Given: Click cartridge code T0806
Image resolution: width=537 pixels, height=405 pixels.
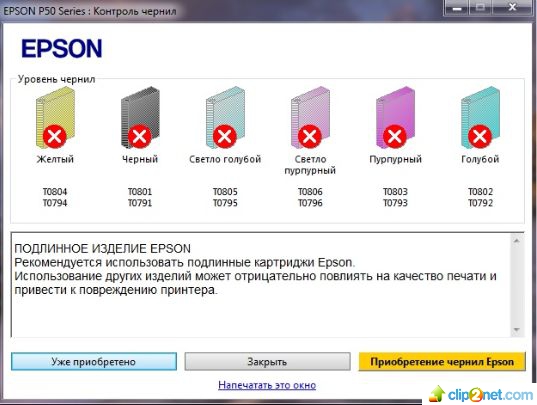Looking at the screenshot, I should point(310,191).
